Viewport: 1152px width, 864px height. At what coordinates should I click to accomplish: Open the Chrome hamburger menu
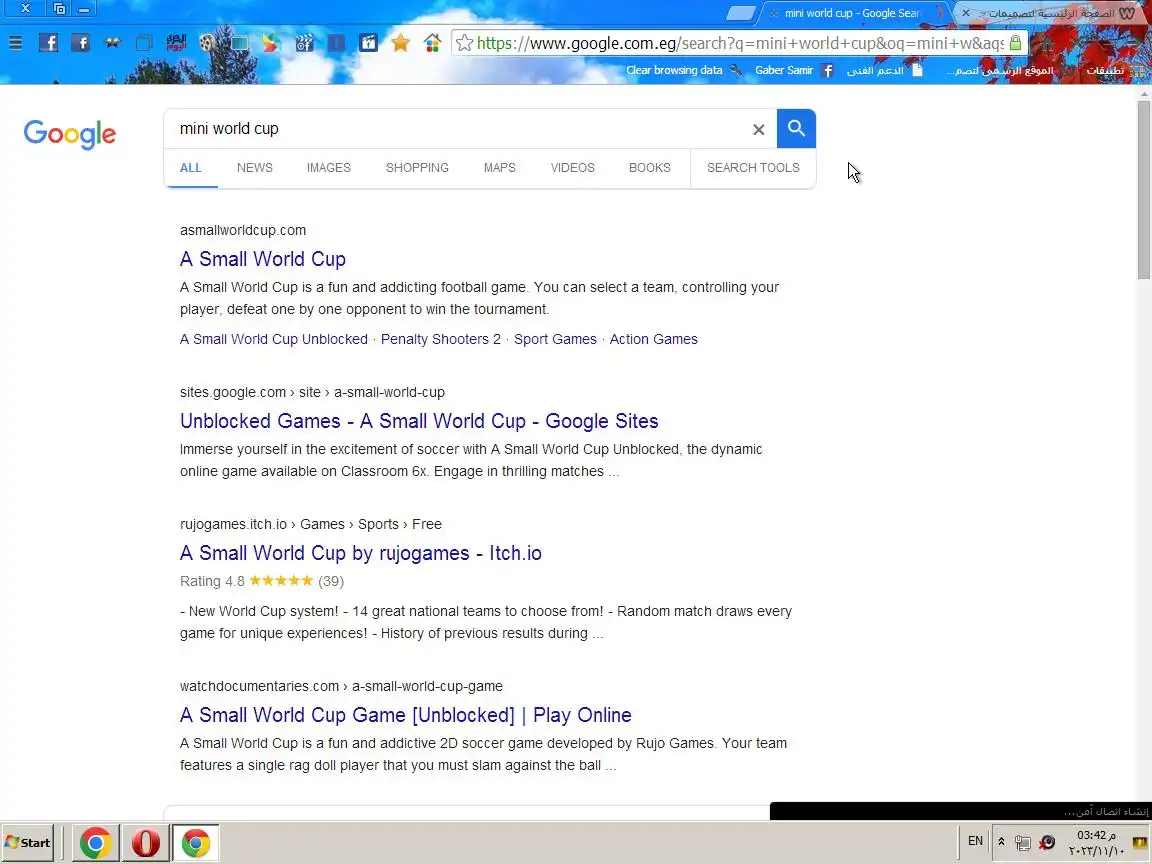point(15,43)
